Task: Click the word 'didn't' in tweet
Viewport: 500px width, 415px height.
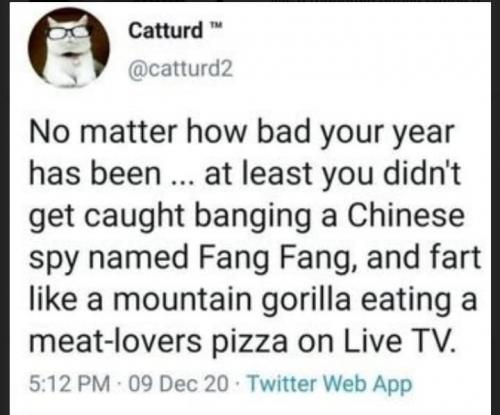Action: 422,173
